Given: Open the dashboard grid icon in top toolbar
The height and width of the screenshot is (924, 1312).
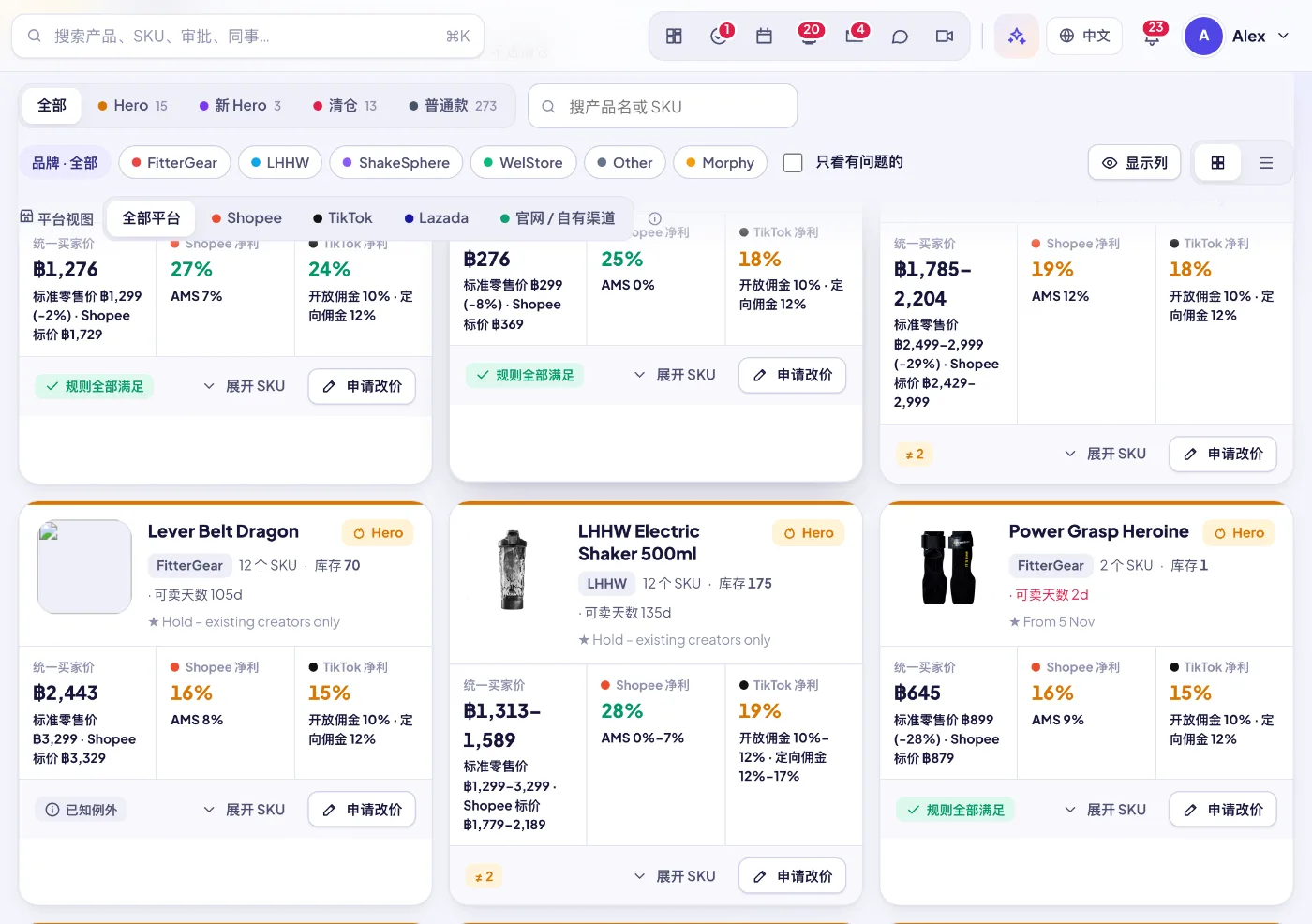Looking at the screenshot, I should point(674,37).
